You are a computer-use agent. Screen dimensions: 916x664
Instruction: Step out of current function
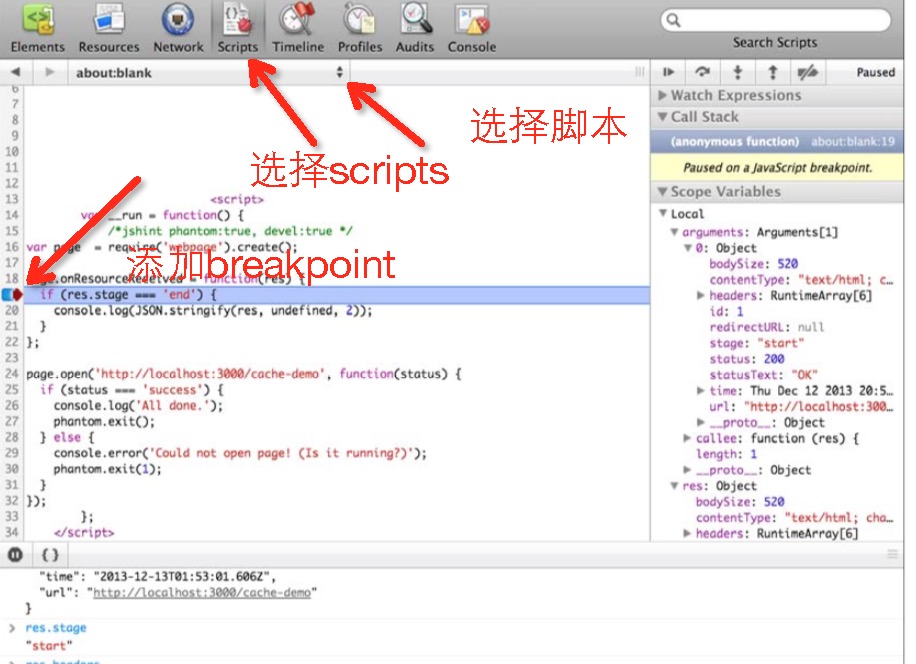click(772, 72)
